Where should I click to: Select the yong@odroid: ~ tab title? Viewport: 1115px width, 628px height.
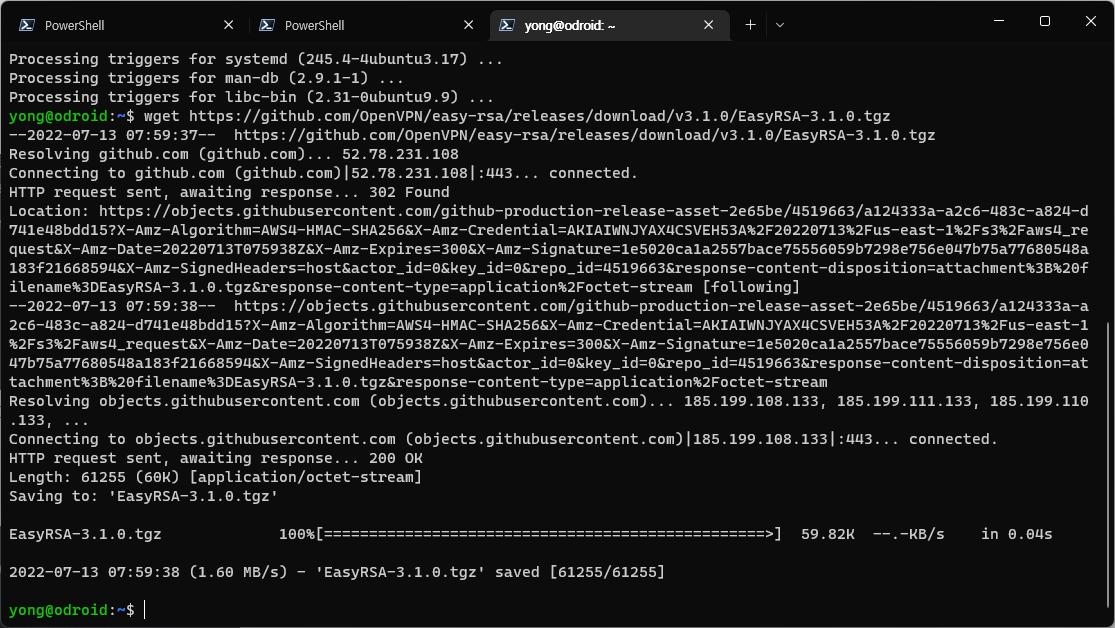(x=570, y=26)
